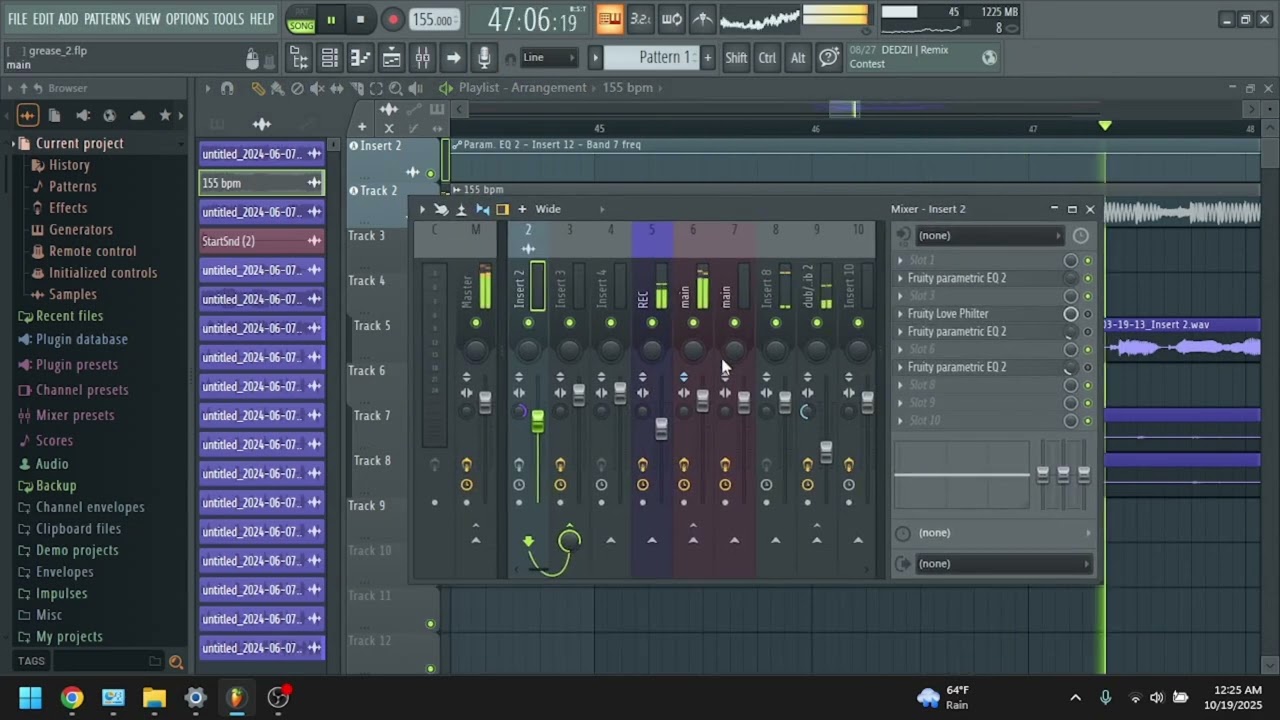
Task: Select the browser cloud tab icon
Action: point(138,116)
